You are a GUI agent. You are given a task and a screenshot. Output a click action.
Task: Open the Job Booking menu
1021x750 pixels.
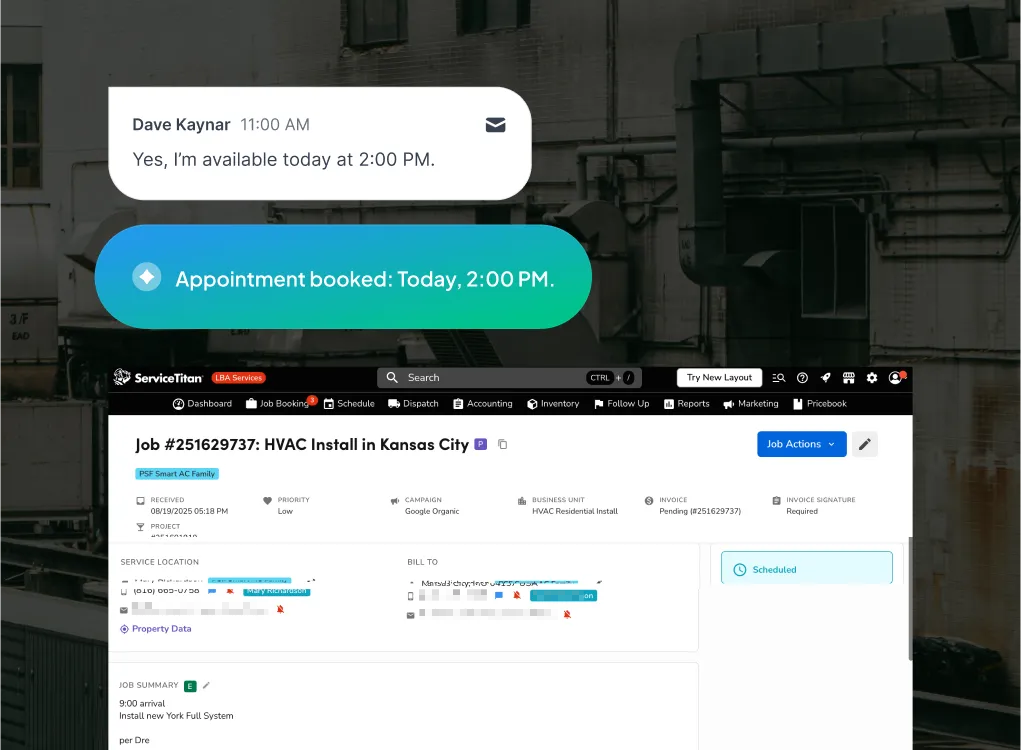(278, 404)
